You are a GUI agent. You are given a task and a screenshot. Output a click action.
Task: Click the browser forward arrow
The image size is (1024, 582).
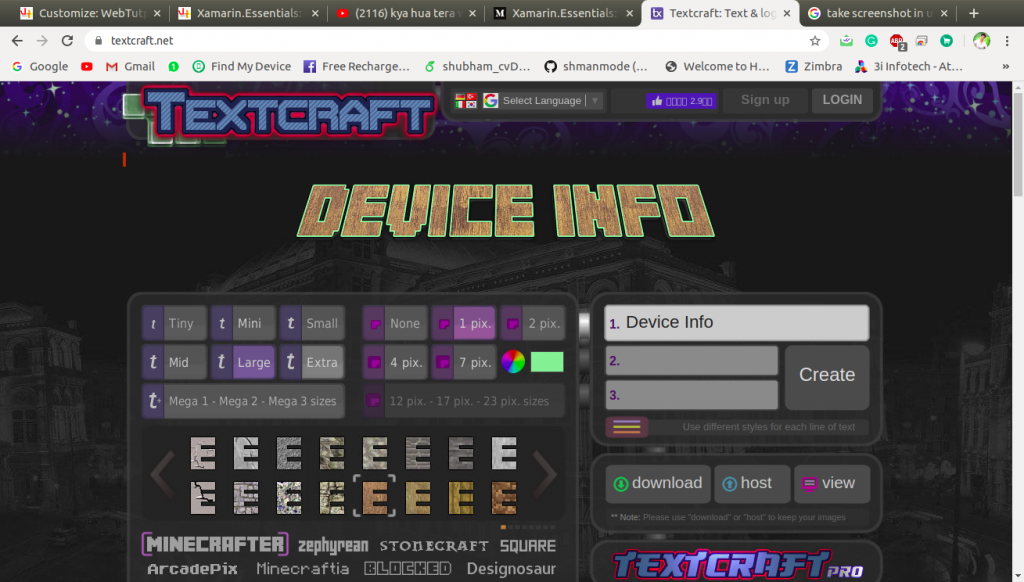42,40
